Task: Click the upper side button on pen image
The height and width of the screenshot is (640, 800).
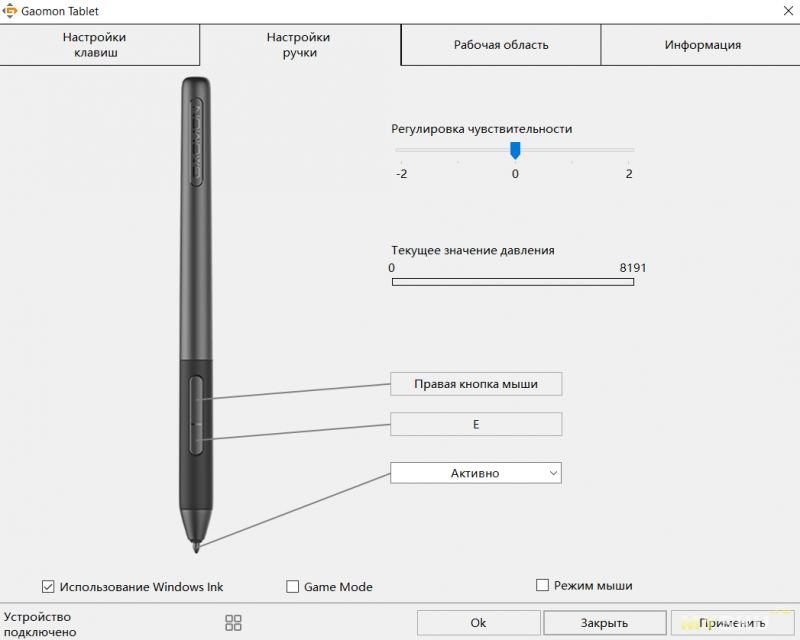Action: (x=196, y=399)
